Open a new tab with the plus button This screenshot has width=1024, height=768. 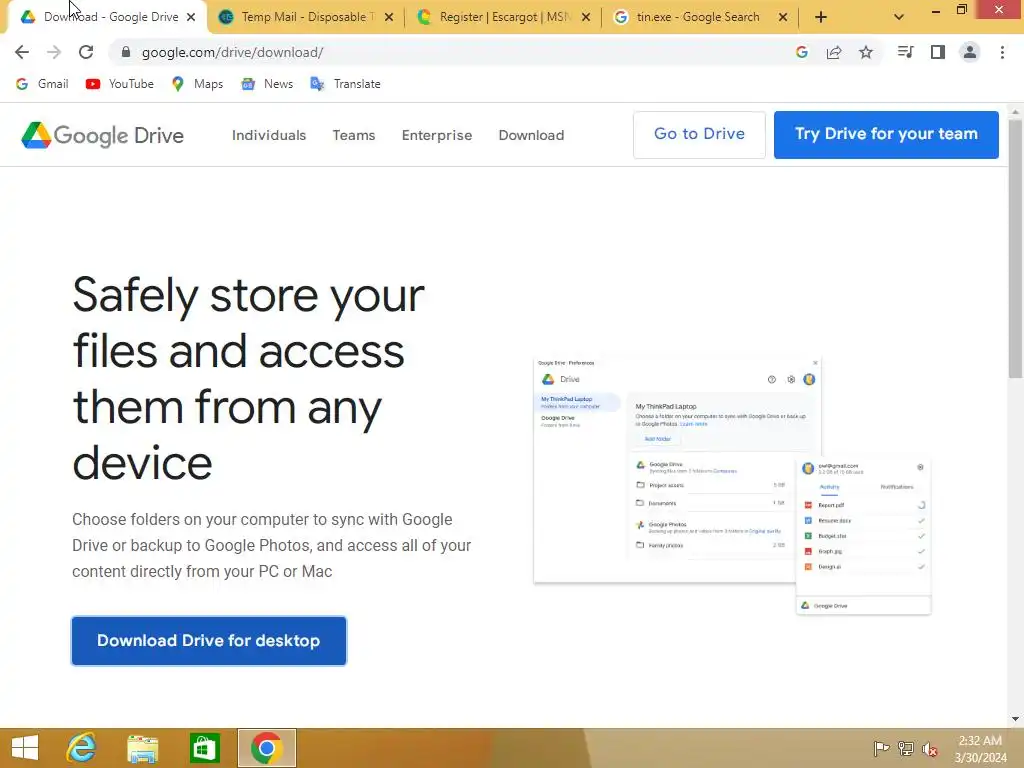(x=821, y=17)
